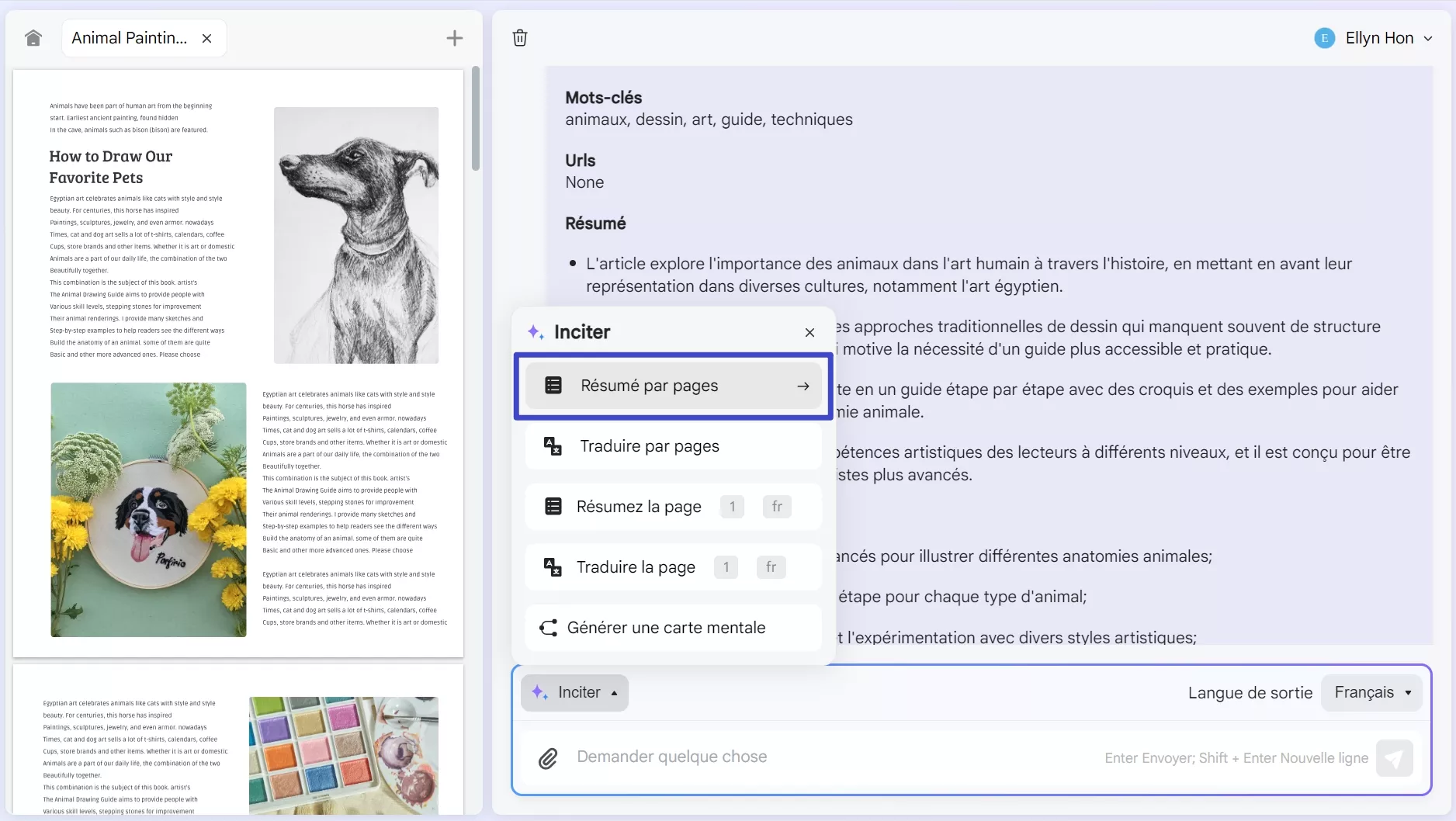
Task: Click the Demander quelque chose input field
Action: (776, 757)
